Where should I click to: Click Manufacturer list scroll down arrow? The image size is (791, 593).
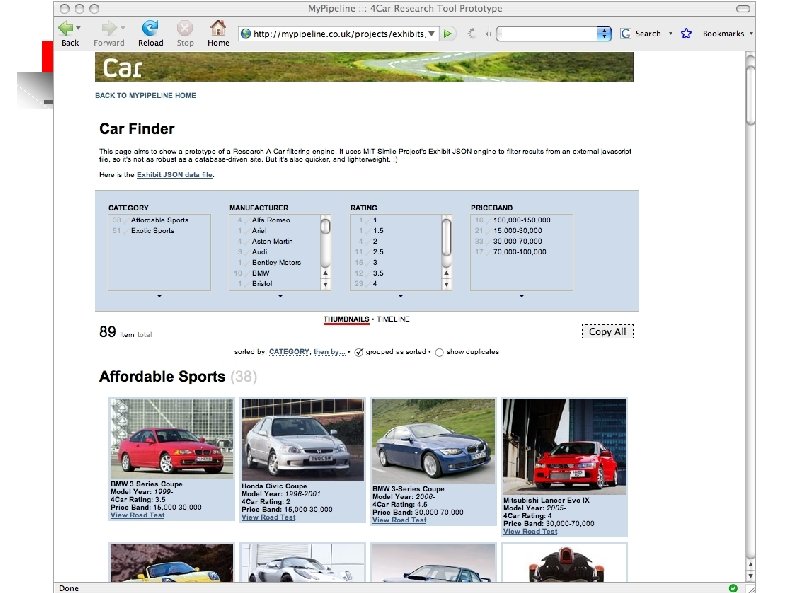tap(325, 284)
